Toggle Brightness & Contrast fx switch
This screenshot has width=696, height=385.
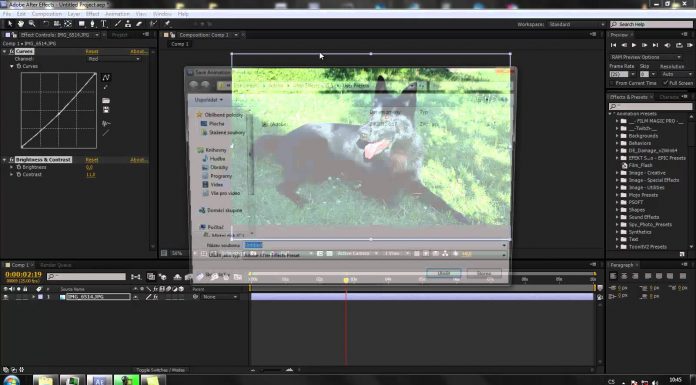point(12,159)
